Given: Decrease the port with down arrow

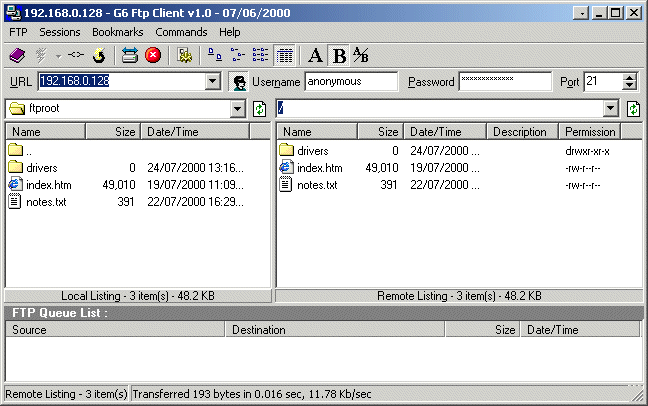Looking at the screenshot, I should coord(629,86).
